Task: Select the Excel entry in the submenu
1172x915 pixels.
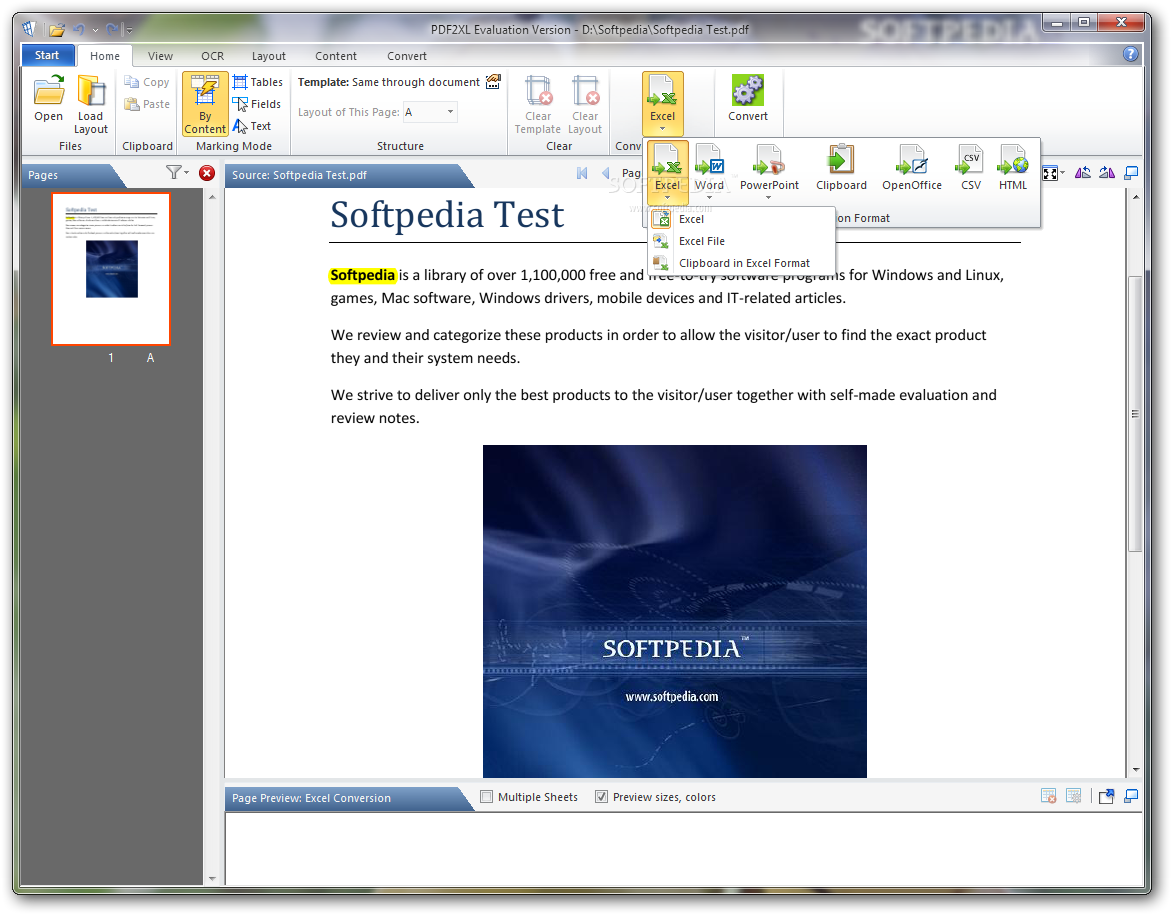Action: (x=741, y=219)
